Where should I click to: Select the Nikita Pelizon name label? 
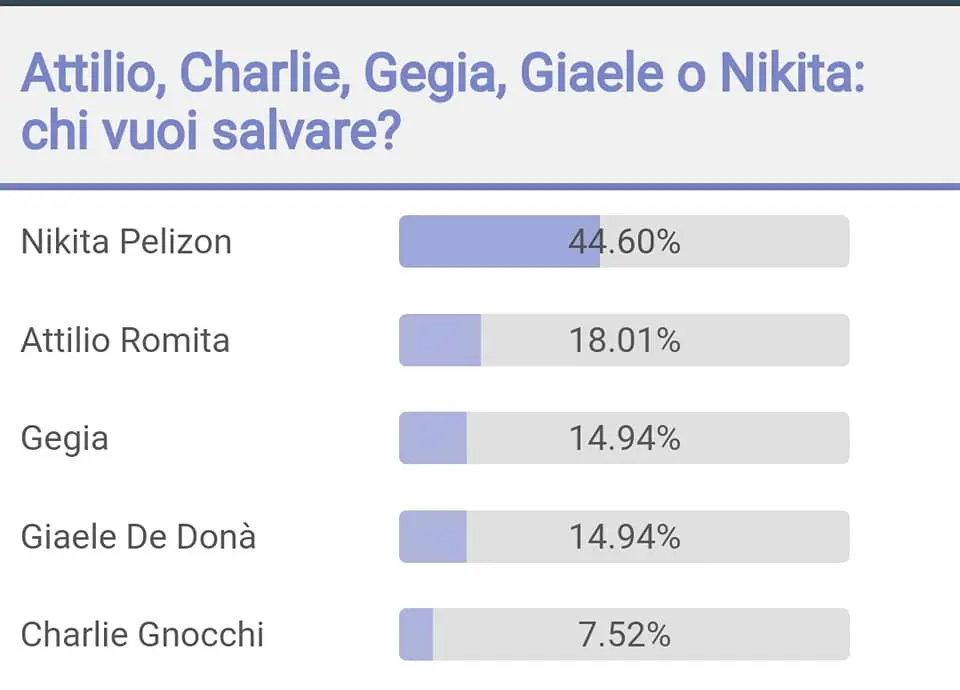click(x=126, y=242)
